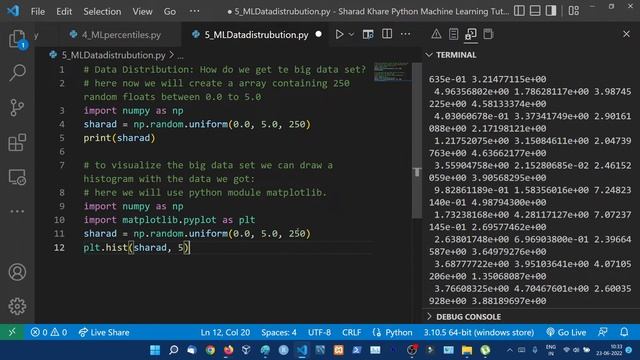Open the Extensions view

17,142
